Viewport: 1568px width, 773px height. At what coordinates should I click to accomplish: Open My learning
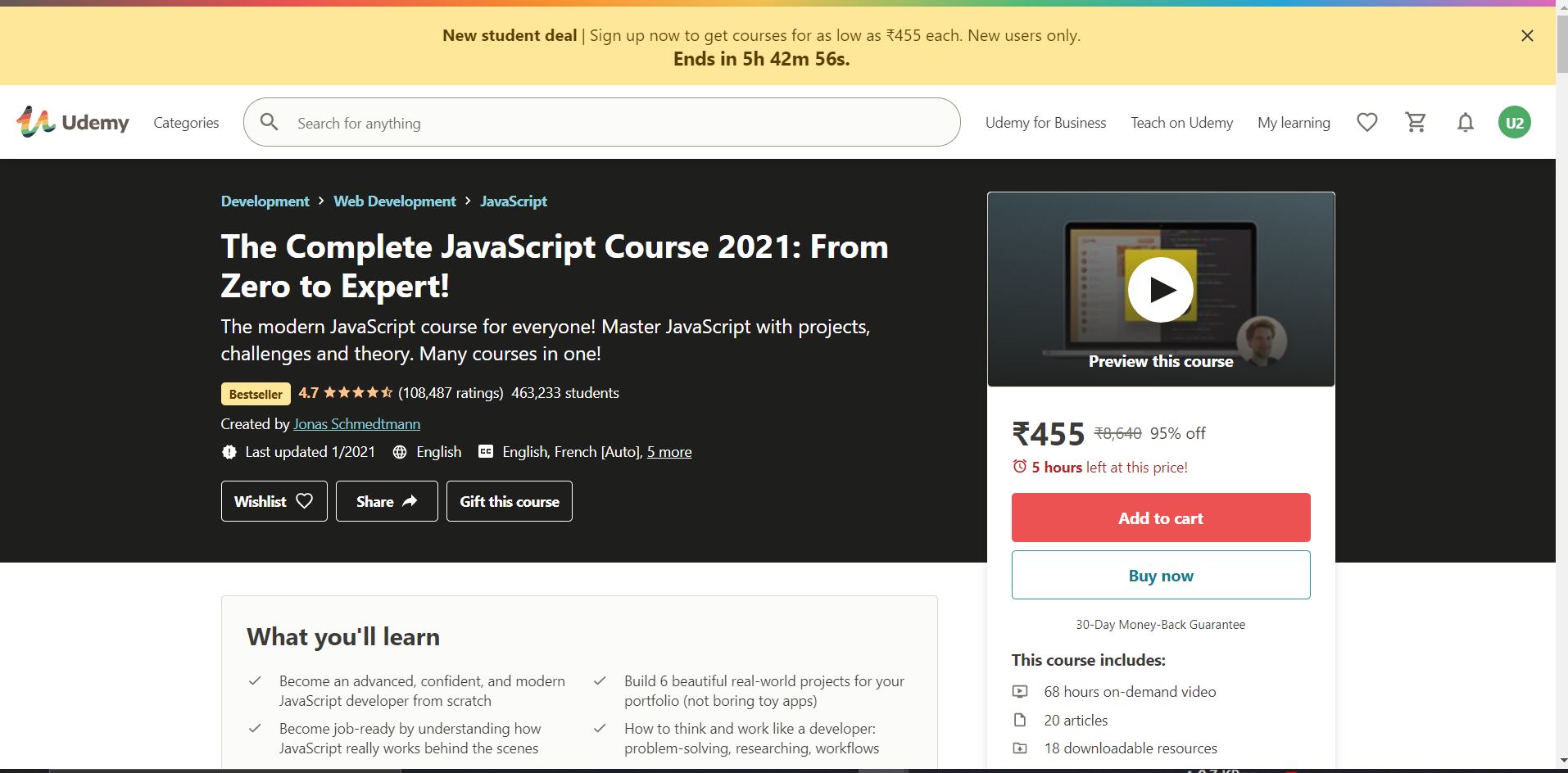(x=1294, y=122)
